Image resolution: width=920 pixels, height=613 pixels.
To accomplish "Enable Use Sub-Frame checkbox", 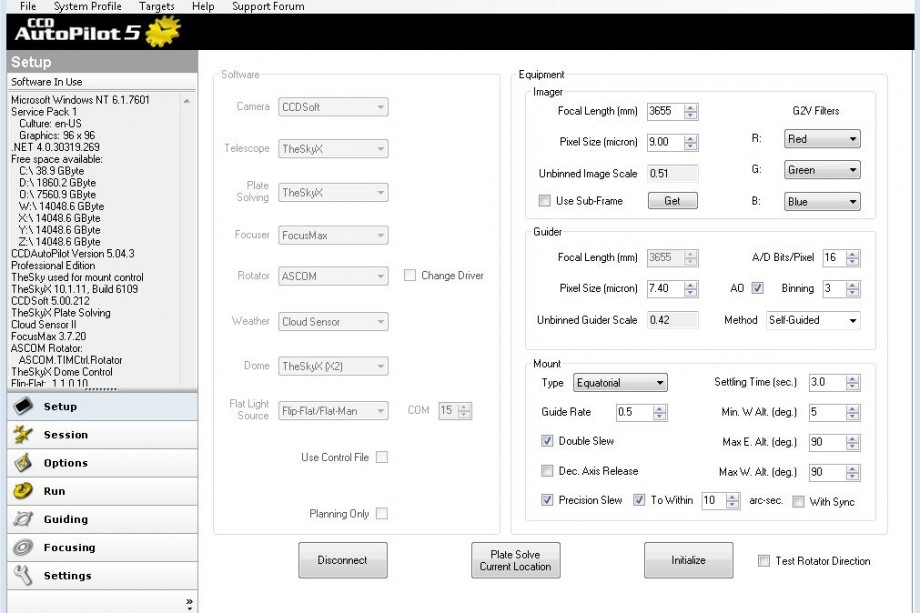I will click(544, 201).
